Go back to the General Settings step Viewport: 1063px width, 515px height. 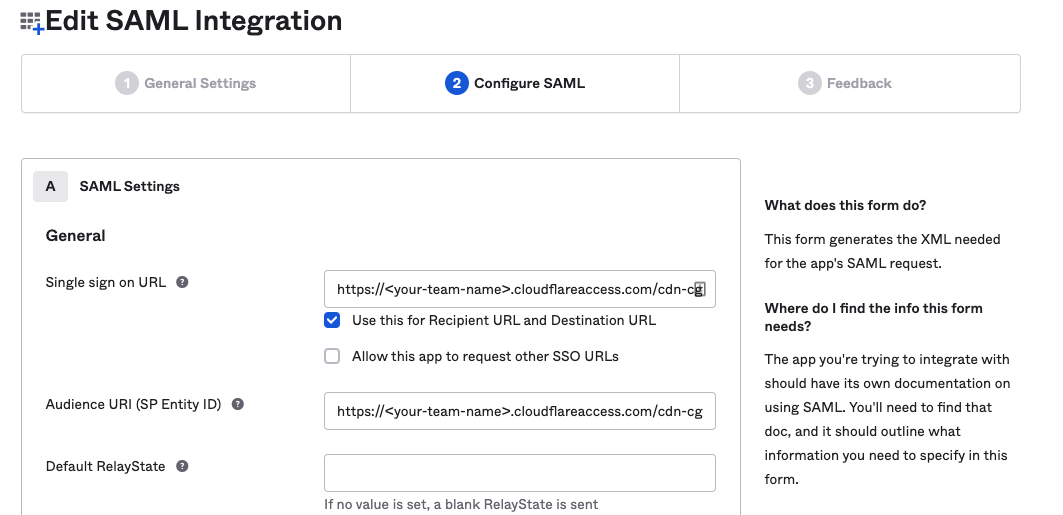point(186,84)
